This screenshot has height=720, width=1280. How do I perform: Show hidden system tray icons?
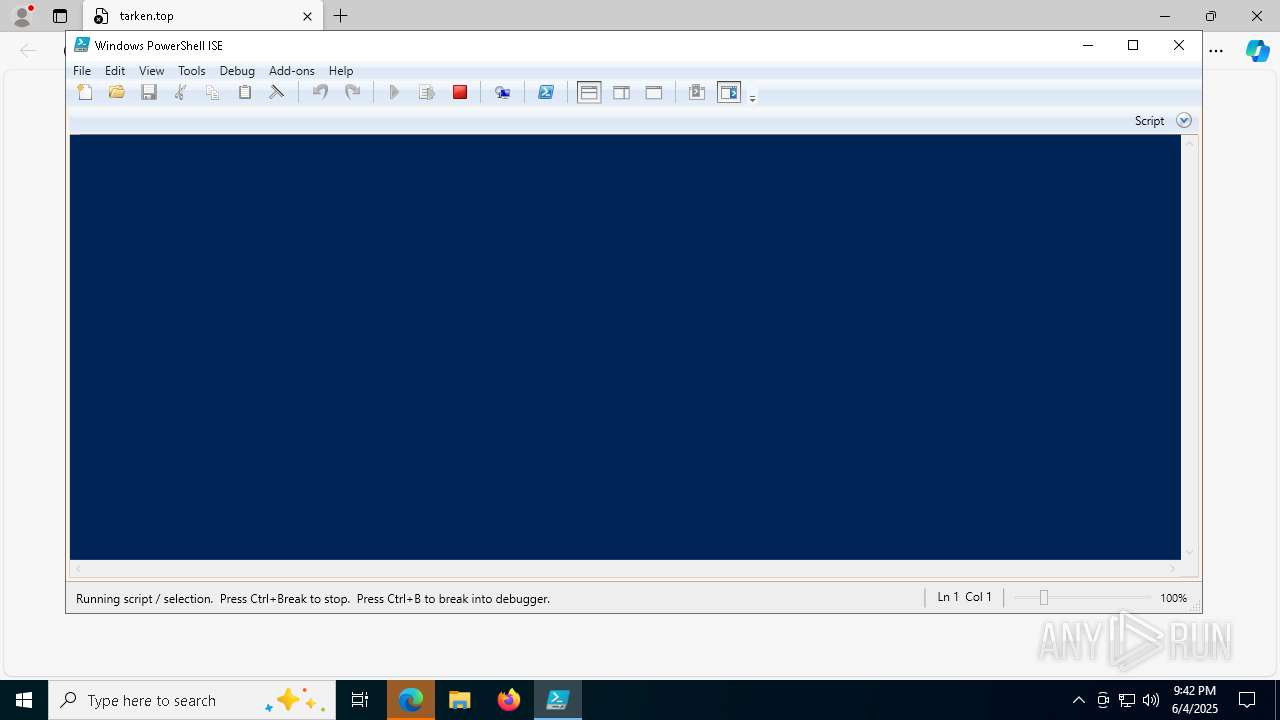click(1078, 700)
